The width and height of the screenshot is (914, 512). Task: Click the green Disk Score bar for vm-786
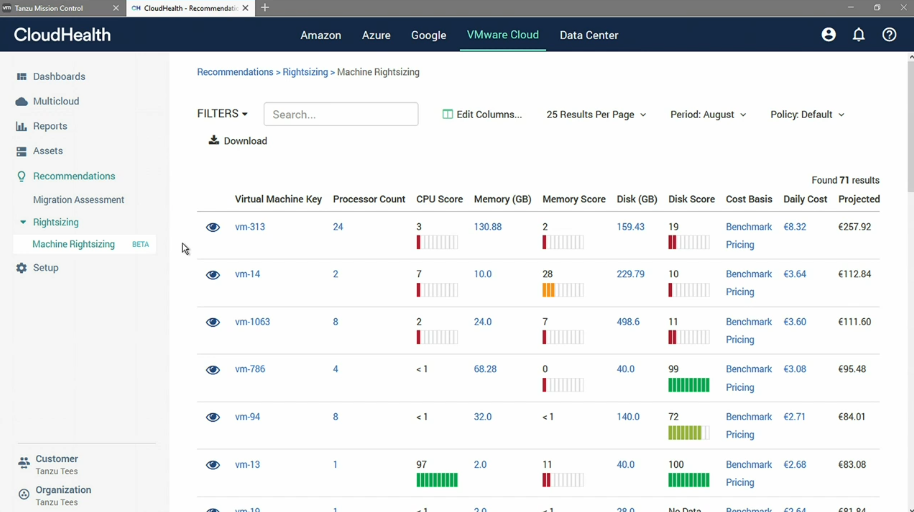point(688,385)
